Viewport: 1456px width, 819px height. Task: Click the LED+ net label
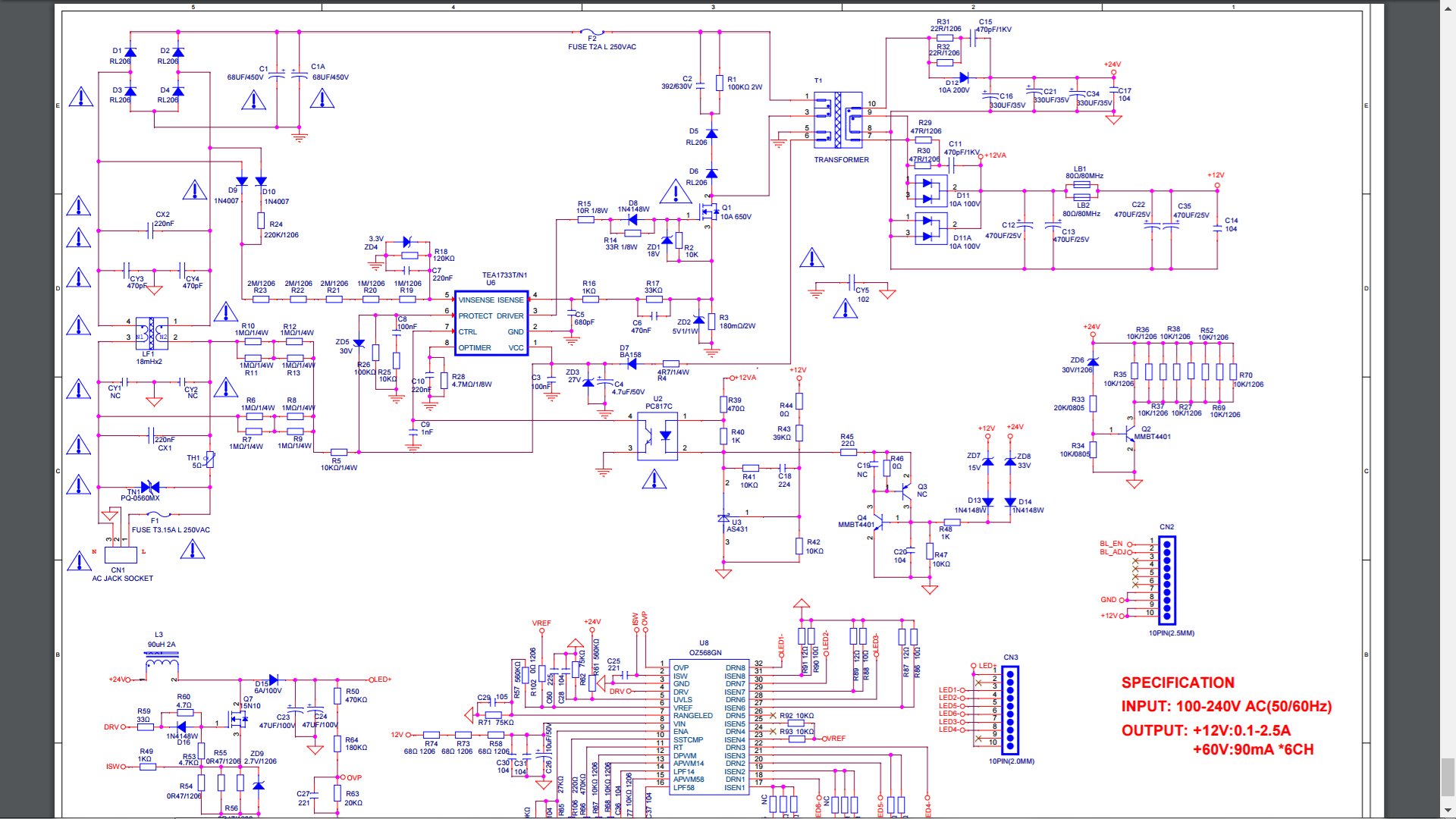tap(383, 679)
